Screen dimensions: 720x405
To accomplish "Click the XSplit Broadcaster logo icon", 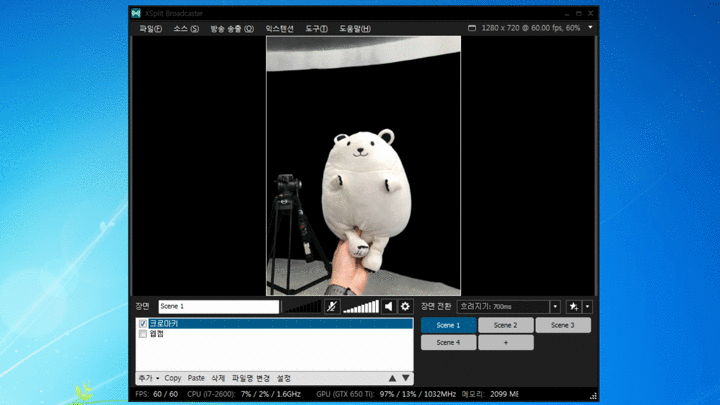I will pyautogui.click(x=136, y=13).
